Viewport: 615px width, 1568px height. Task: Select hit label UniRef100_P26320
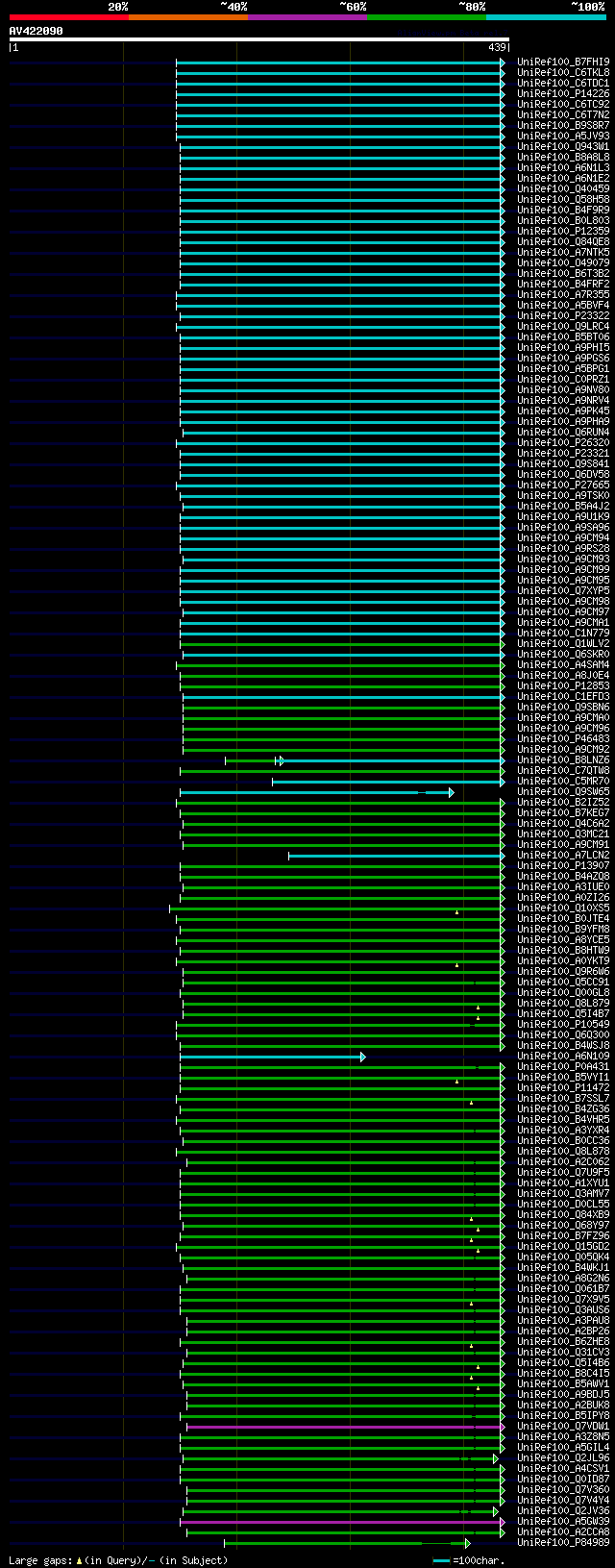pyautogui.click(x=563, y=443)
